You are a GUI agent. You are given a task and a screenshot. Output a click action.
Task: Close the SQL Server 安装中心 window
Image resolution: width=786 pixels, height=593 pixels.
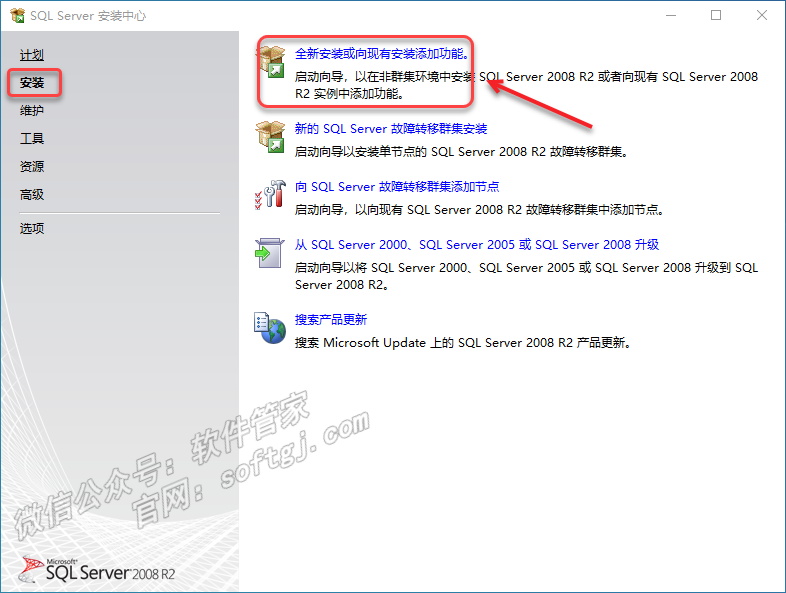tap(761, 16)
